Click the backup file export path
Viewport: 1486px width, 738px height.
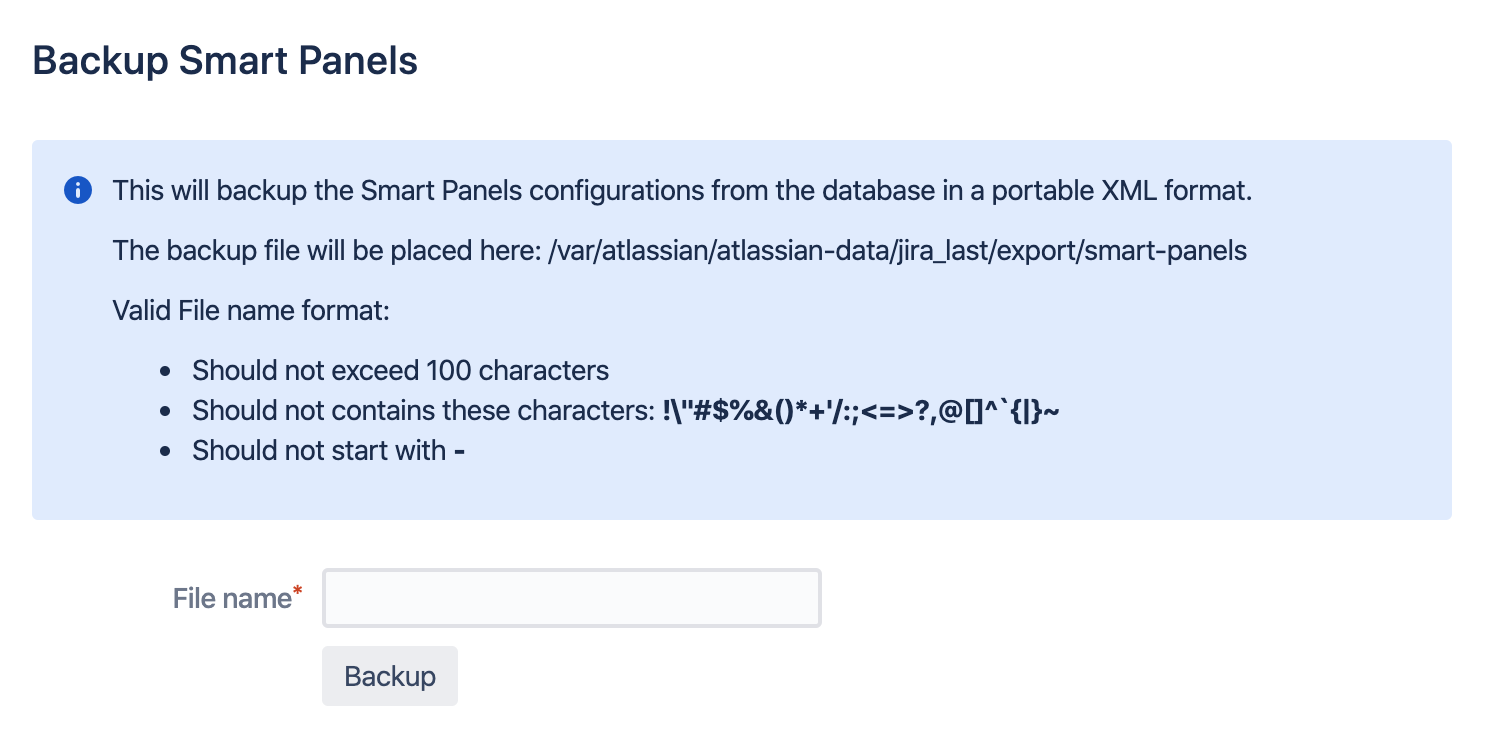click(898, 250)
